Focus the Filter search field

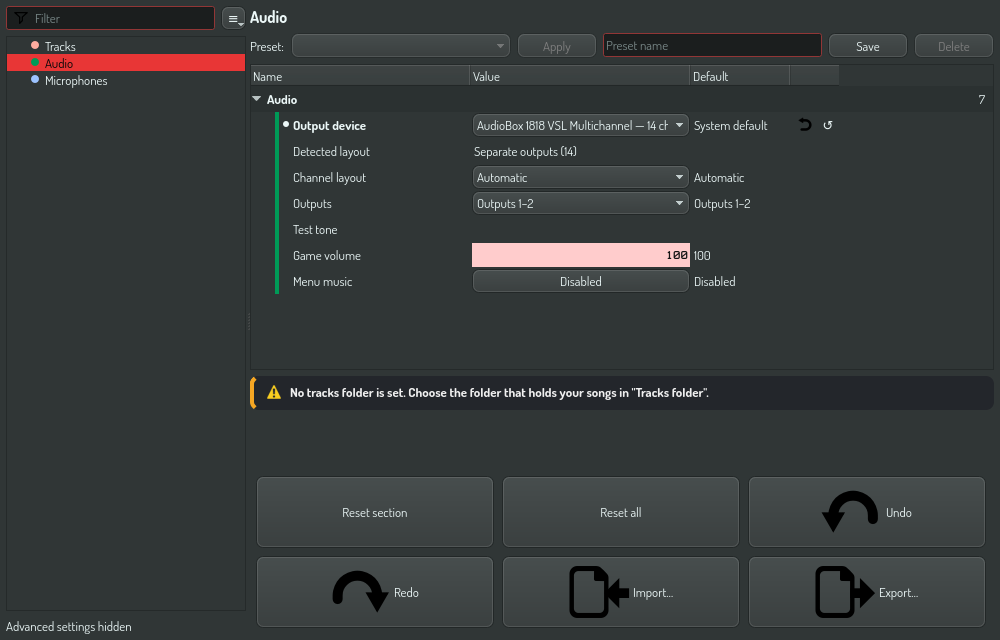click(110, 18)
